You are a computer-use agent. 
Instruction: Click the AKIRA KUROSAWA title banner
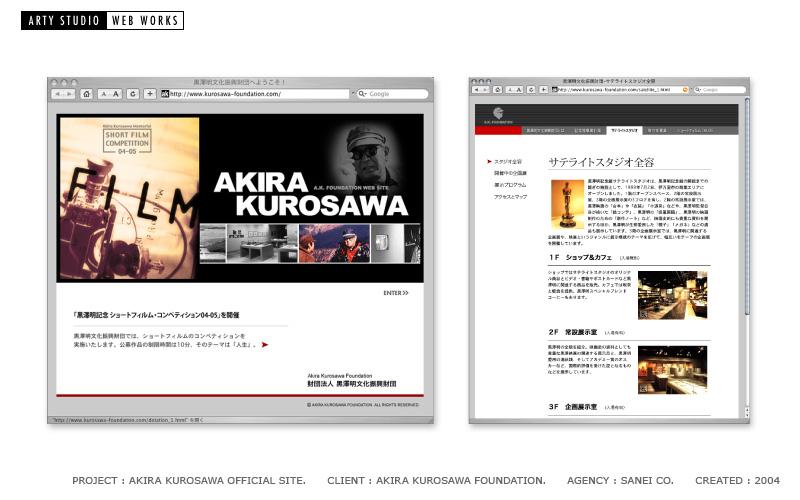pyautogui.click(x=311, y=195)
